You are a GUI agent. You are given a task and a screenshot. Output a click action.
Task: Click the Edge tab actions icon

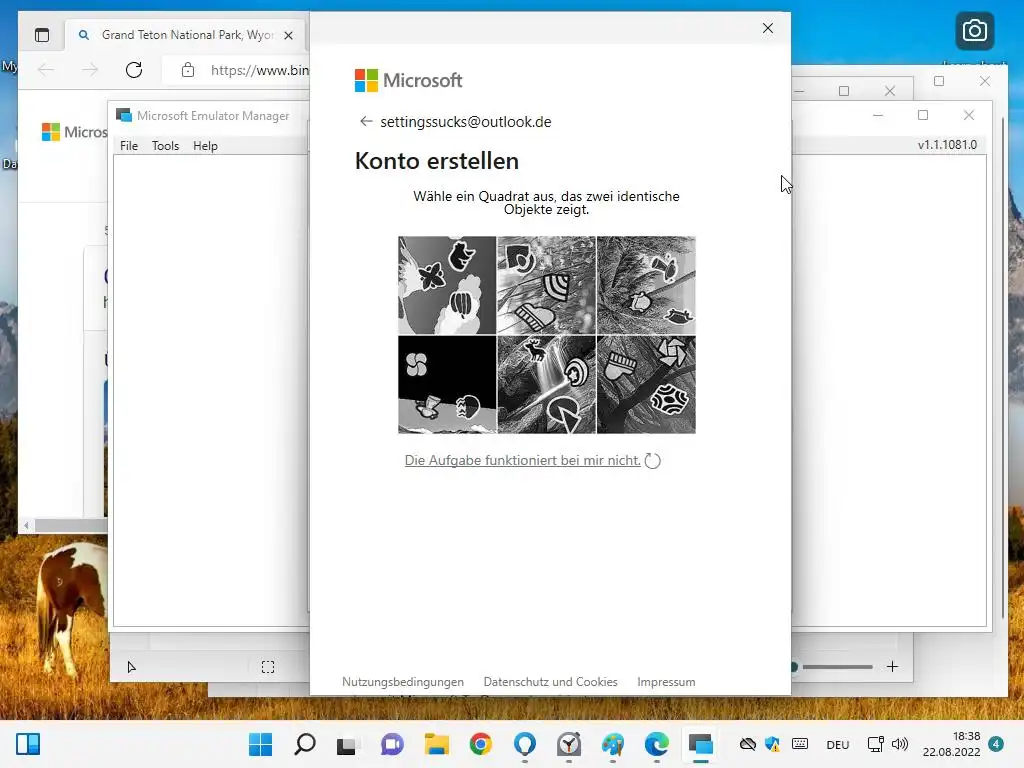click(42, 35)
